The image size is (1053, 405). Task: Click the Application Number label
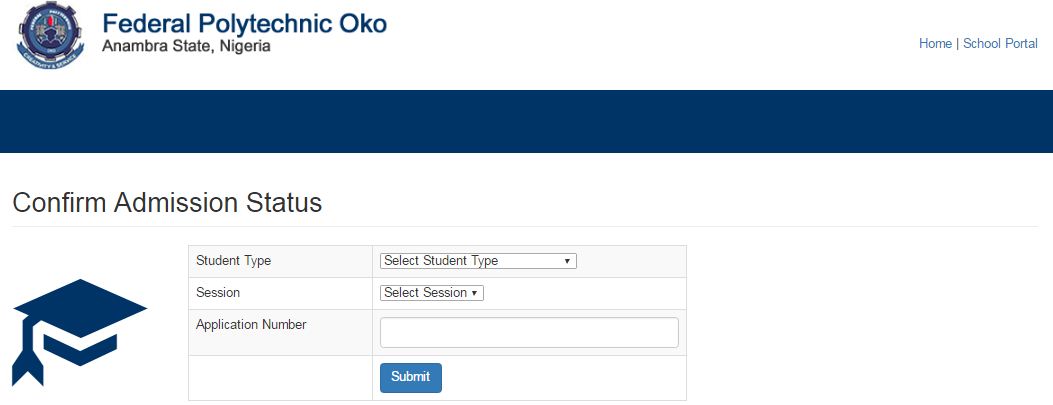(x=251, y=324)
